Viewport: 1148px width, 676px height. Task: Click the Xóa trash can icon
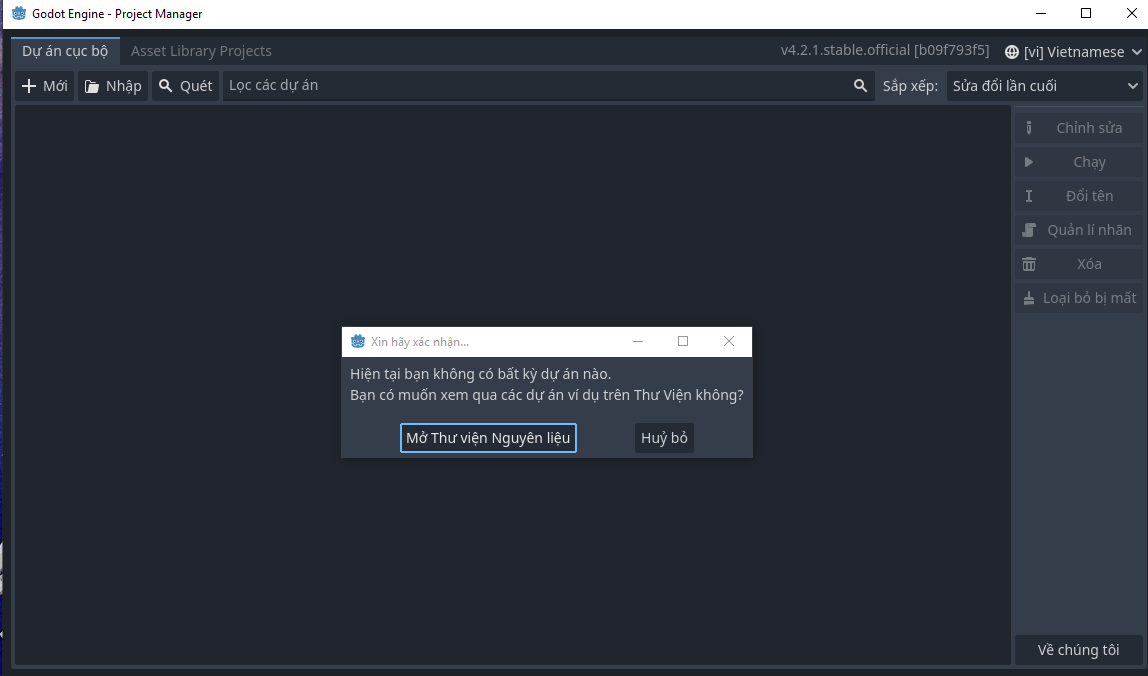(x=1028, y=264)
